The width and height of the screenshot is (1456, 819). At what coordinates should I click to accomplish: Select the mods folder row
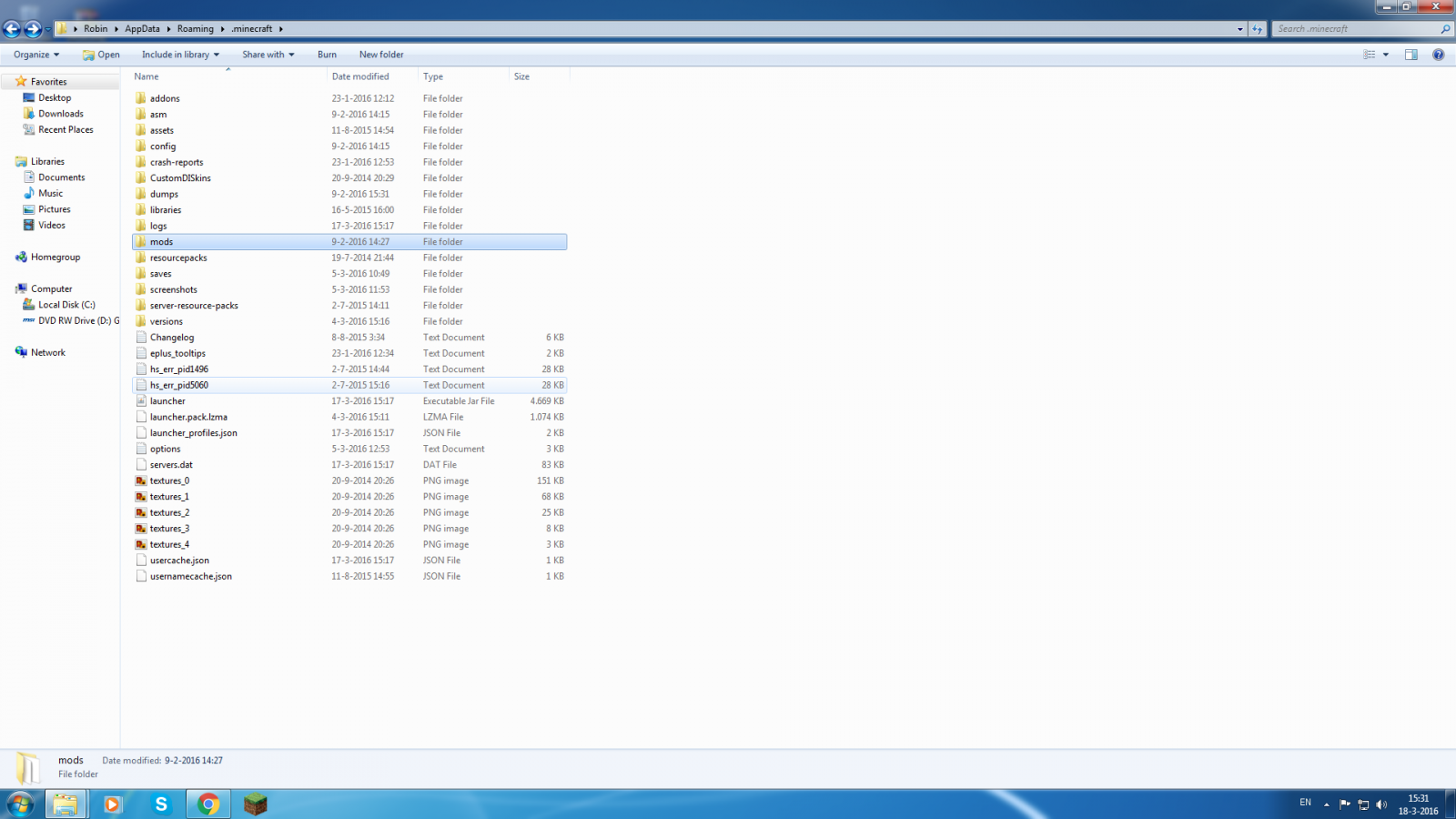tap(349, 242)
